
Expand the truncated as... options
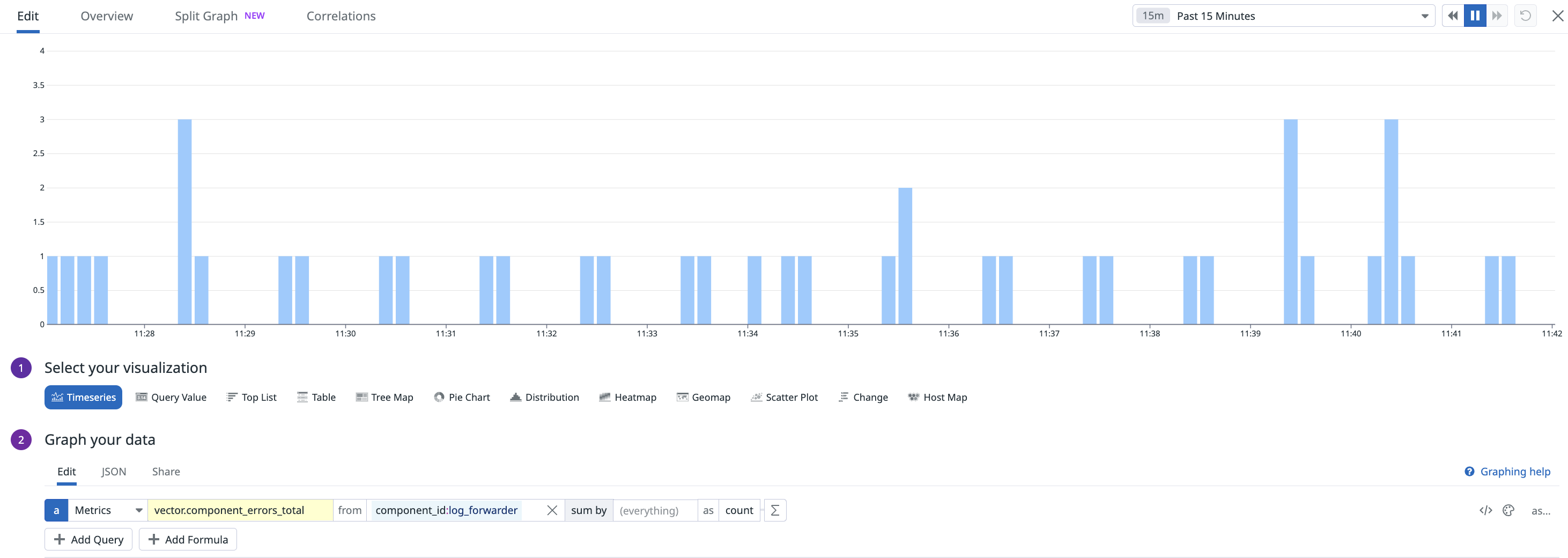[x=1541, y=511]
